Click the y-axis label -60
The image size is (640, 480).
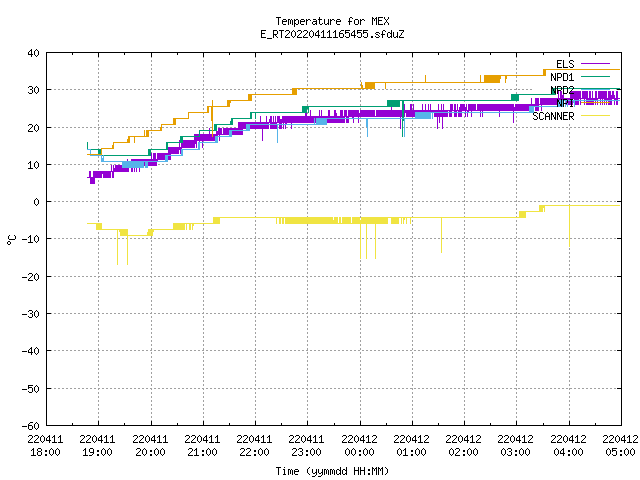click(31, 426)
